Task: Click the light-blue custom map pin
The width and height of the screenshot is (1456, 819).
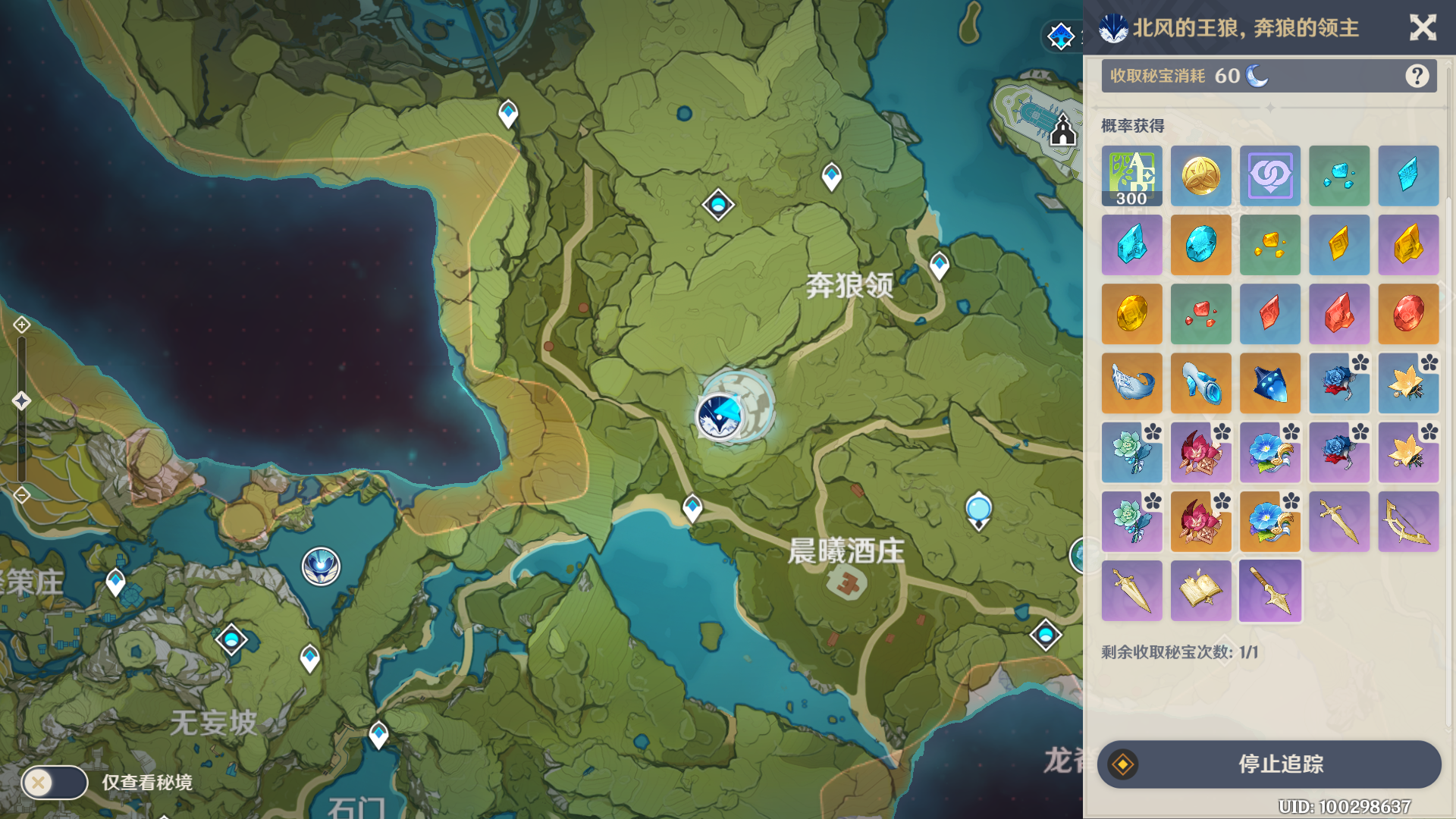Action: pos(978,511)
